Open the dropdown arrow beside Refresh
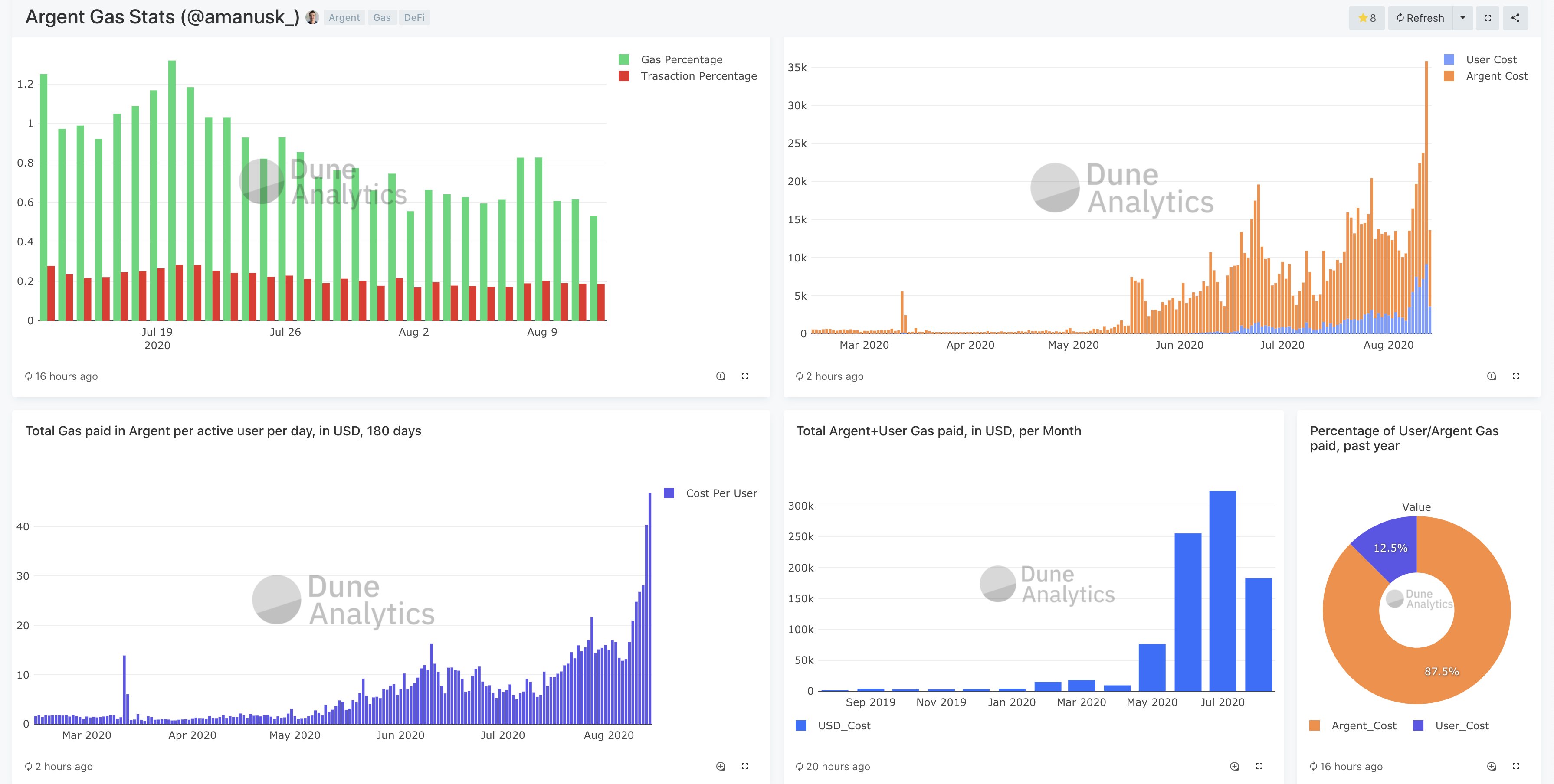 coord(1462,18)
